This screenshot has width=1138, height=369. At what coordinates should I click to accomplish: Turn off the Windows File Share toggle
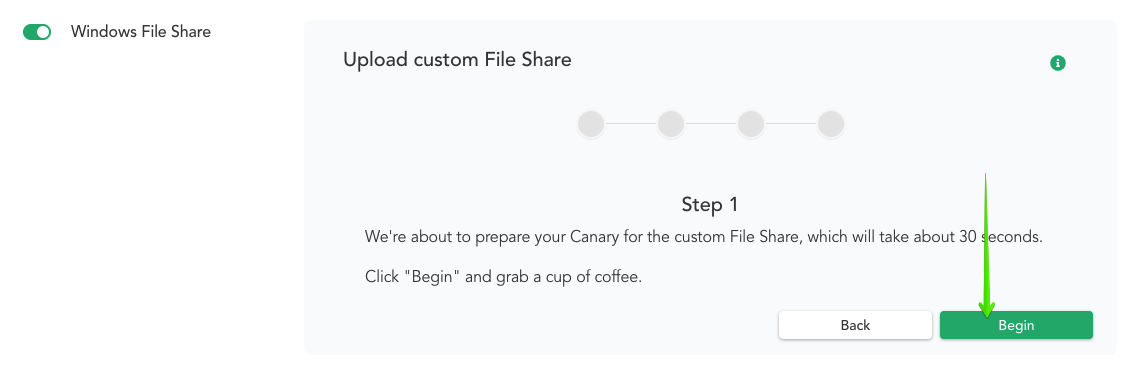click(x=37, y=32)
